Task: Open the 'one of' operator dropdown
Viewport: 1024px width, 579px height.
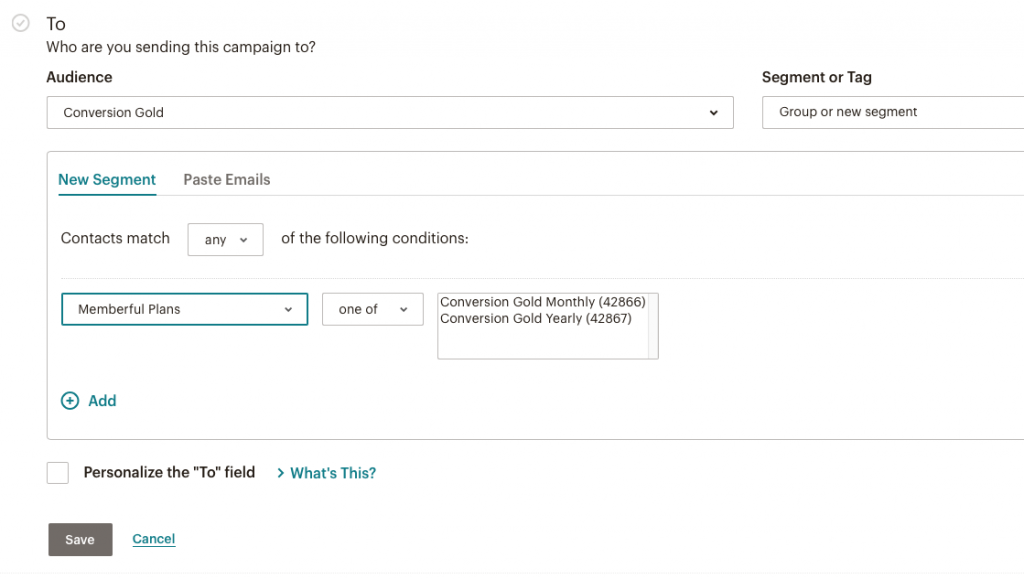Action: pos(373,309)
